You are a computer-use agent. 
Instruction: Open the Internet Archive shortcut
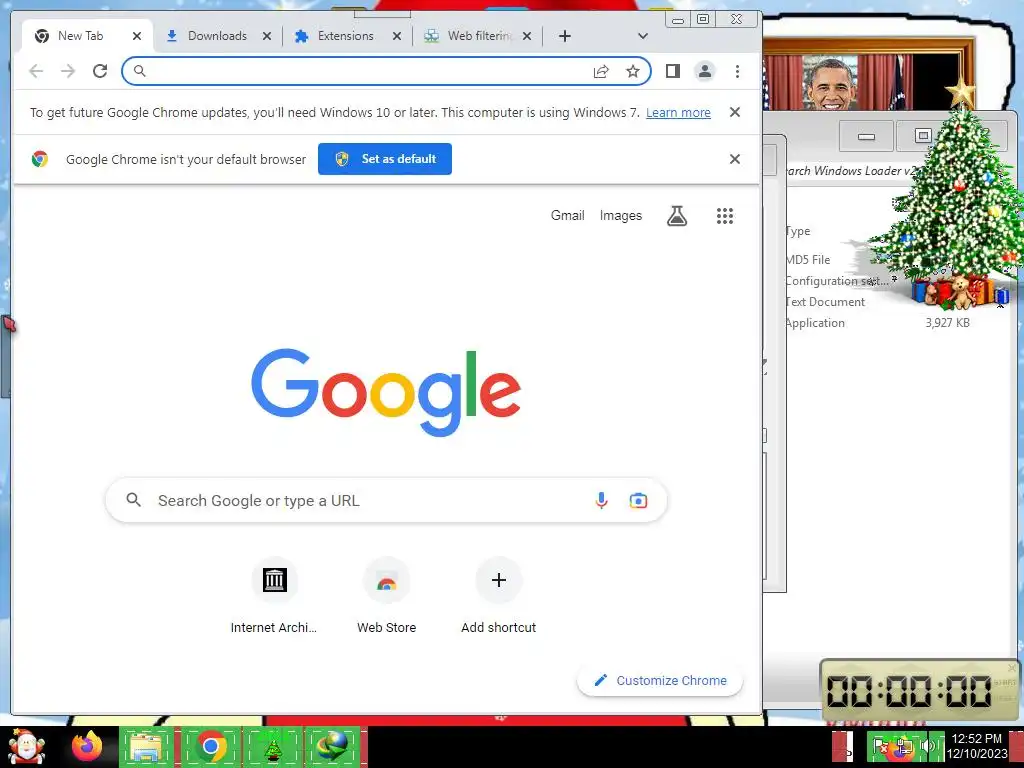tap(274, 596)
